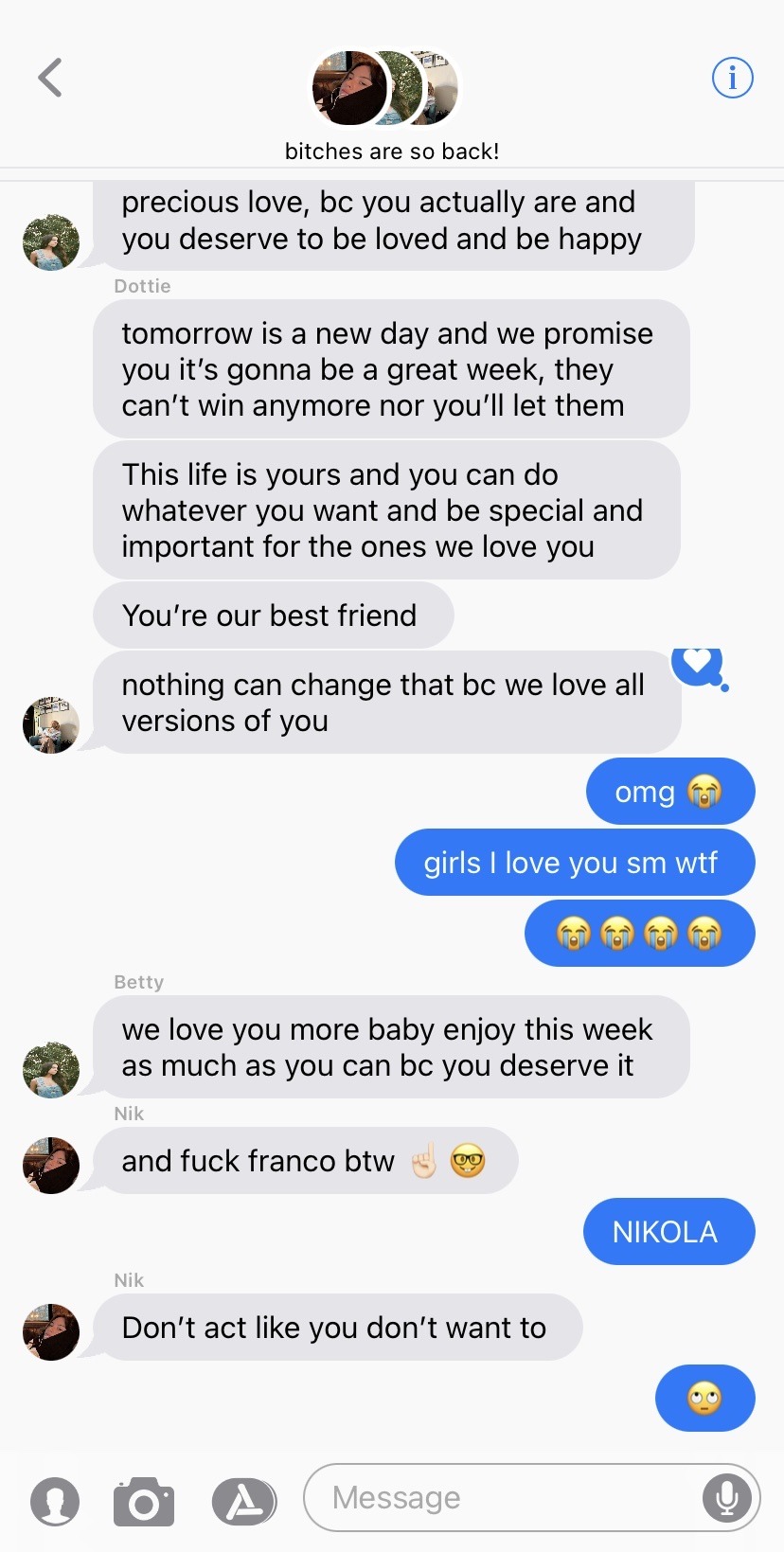Tap Betty's avatar beside 'we love you more'
784x1552 pixels.
click(51, 1070)
